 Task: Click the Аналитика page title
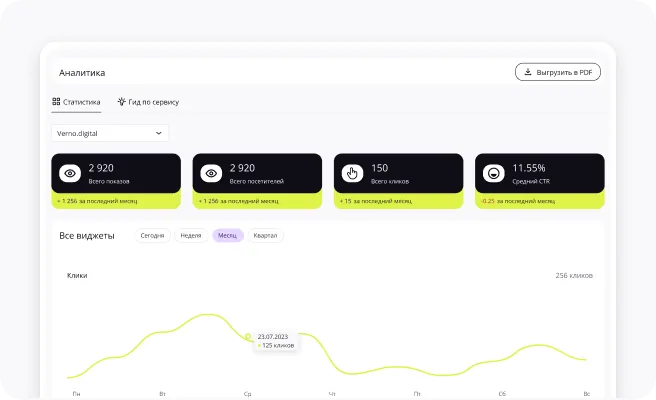[x=82, y=73]
